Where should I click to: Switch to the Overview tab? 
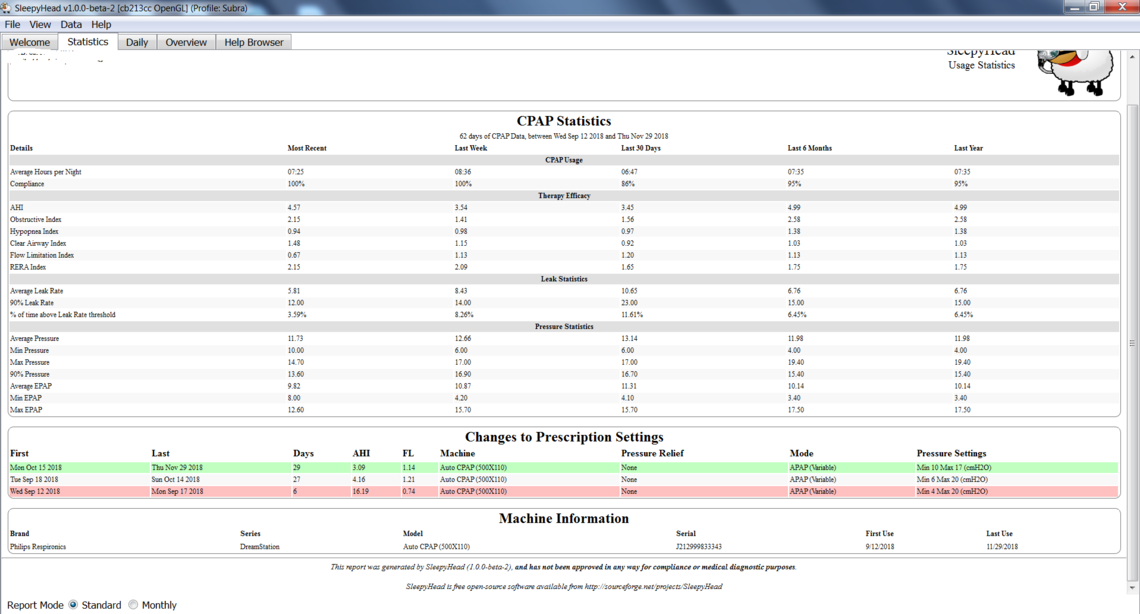186,42
